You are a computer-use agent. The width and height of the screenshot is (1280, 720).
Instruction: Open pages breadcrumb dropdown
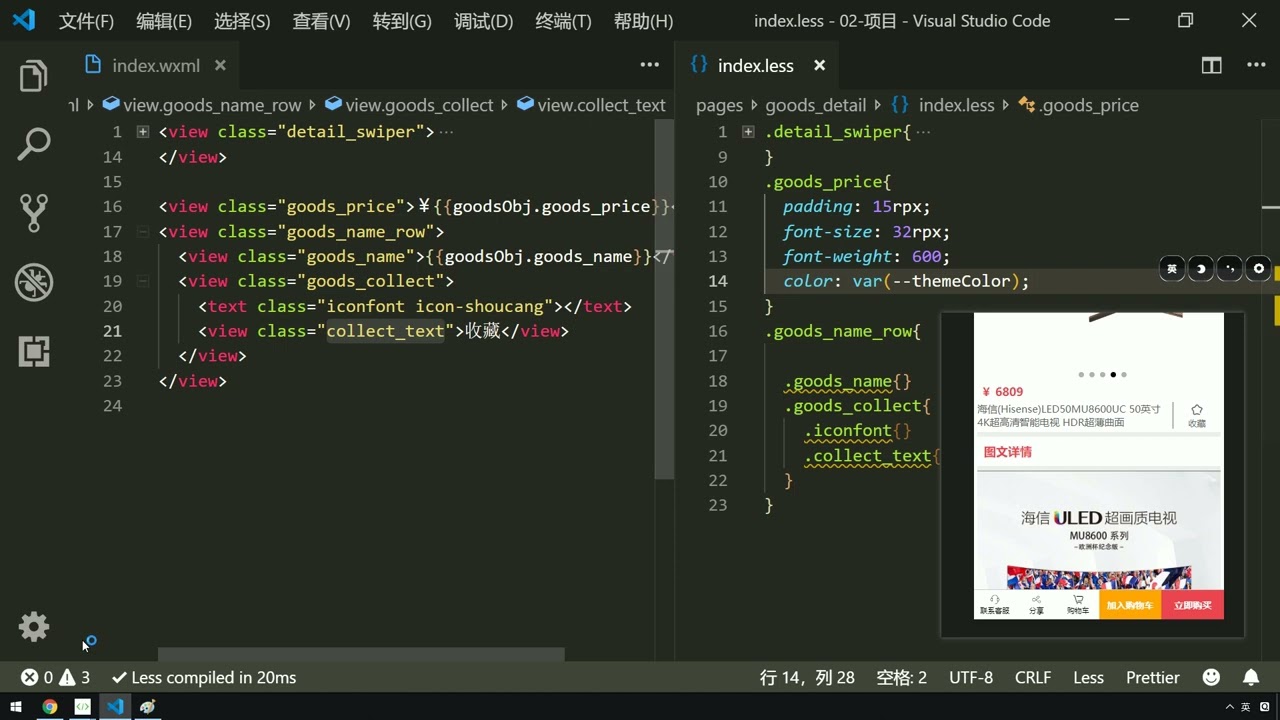[x=720, y=105]
